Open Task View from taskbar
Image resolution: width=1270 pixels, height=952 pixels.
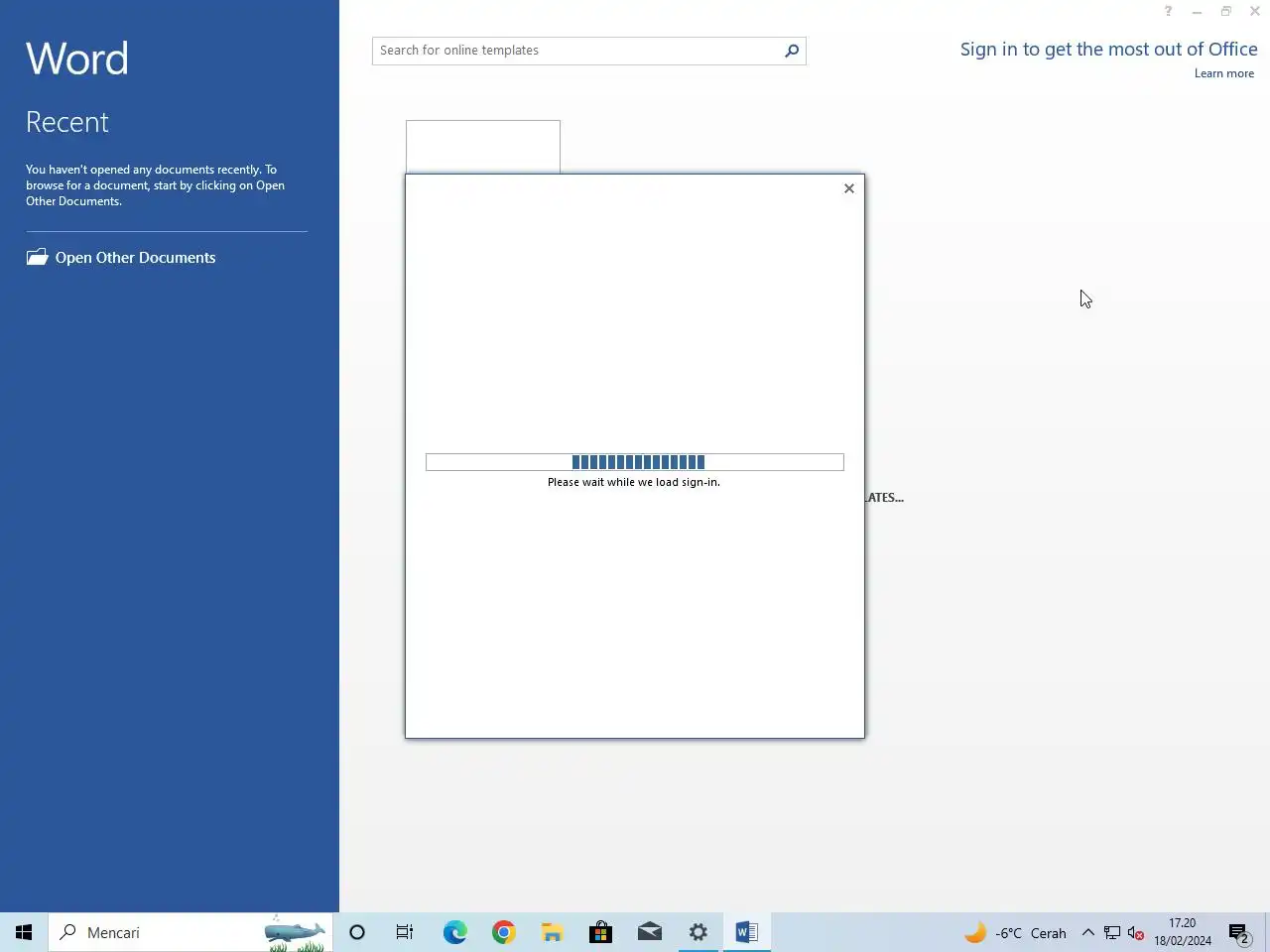click(405, 932)
